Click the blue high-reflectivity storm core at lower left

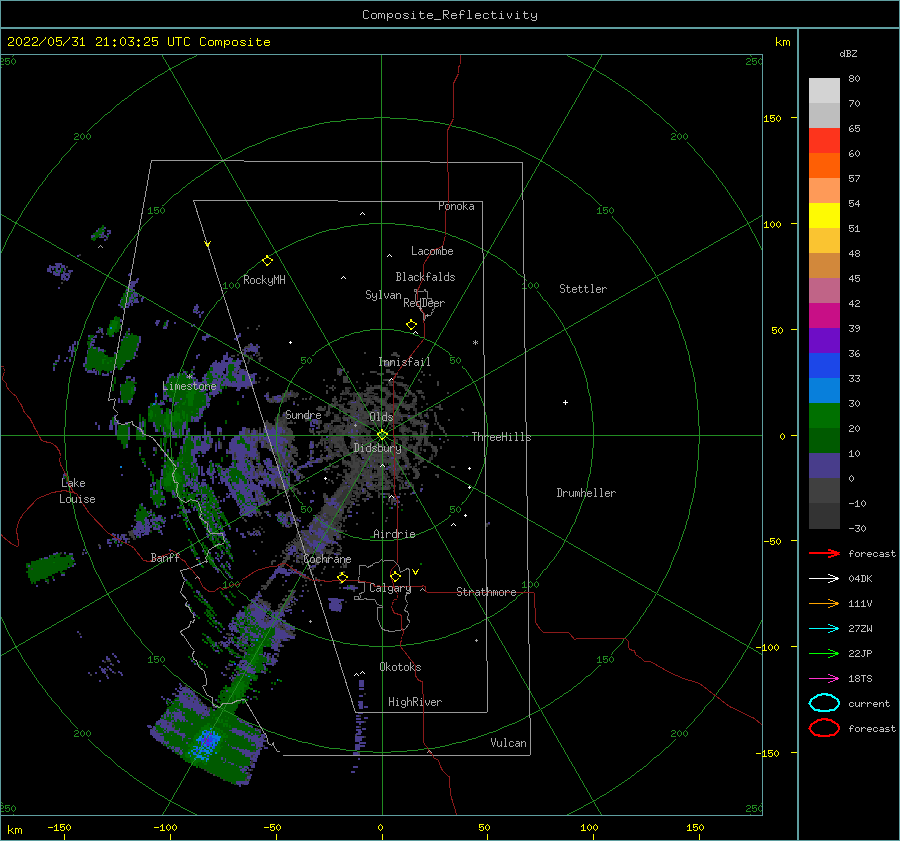tap(207, 742)
